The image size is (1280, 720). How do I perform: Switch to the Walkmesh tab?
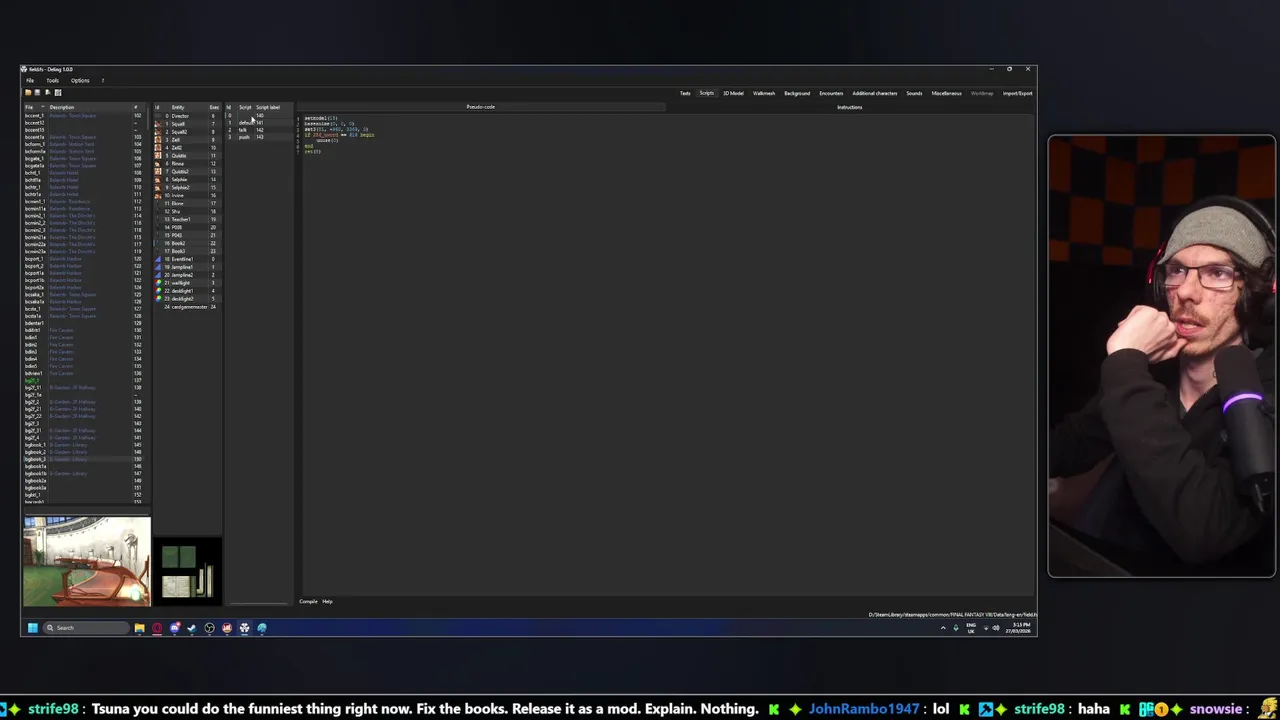pos(764,93)
